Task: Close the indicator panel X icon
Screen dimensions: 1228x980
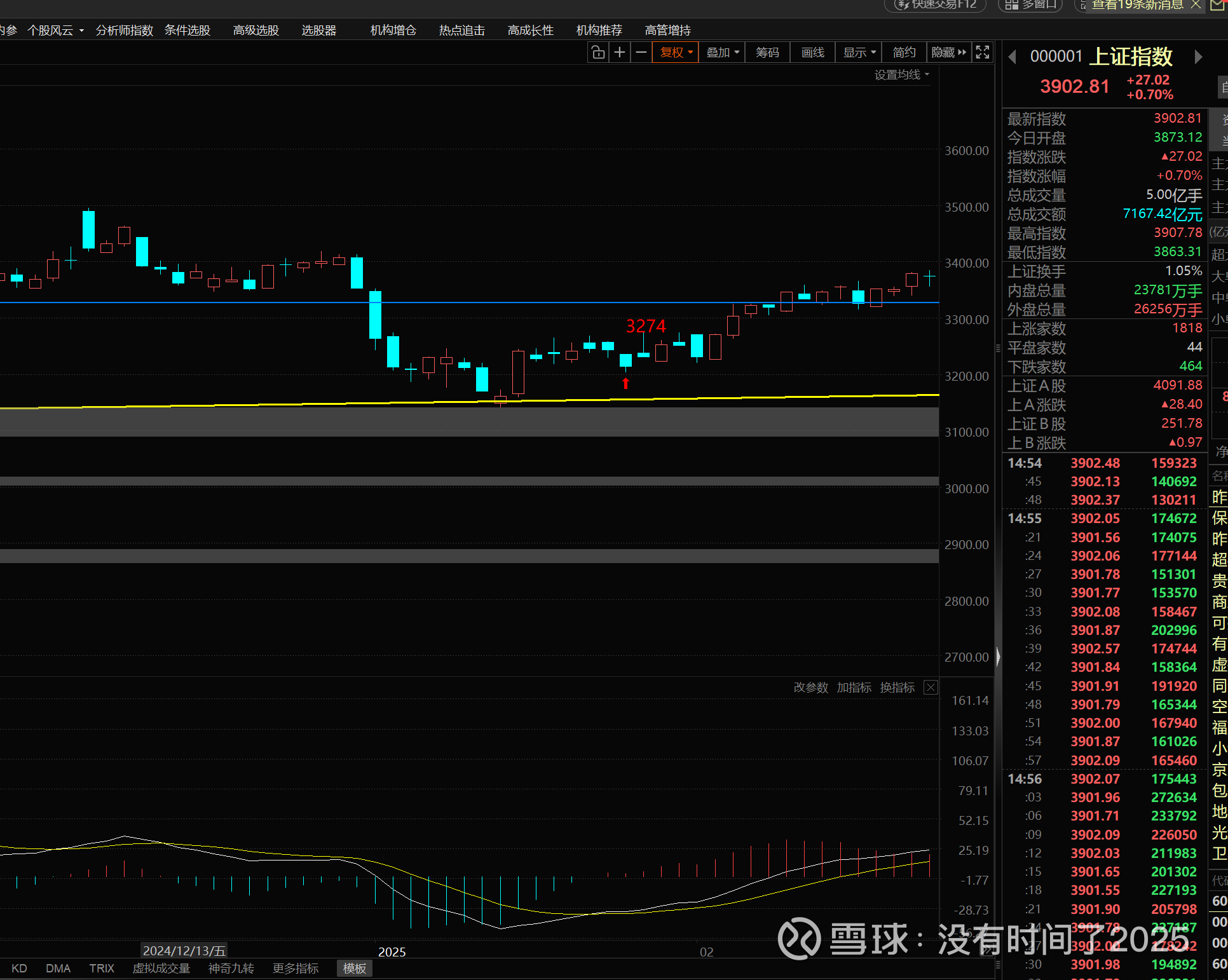Action: (x=931, y=688)
